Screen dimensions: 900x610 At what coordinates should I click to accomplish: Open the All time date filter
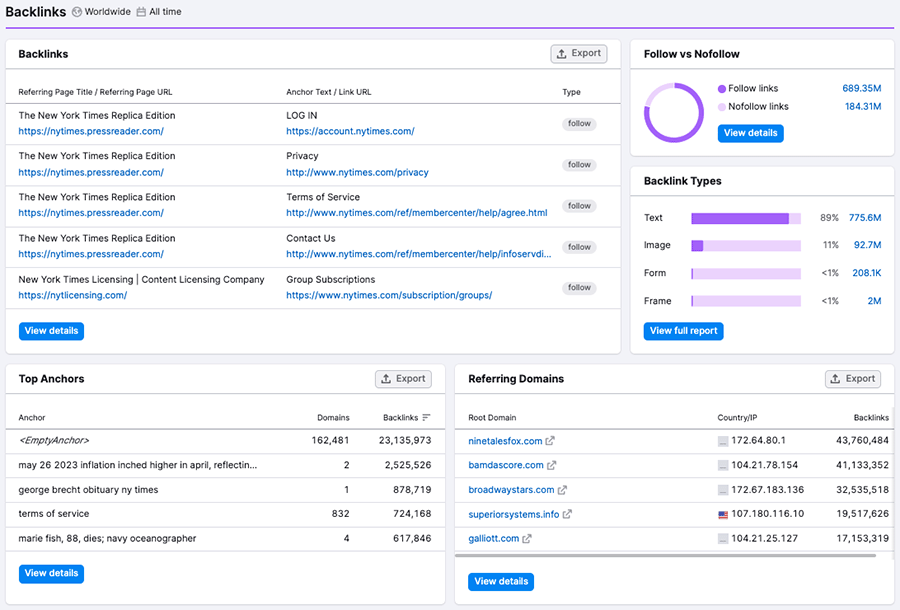pyautogui.click(x=159, y=11)
